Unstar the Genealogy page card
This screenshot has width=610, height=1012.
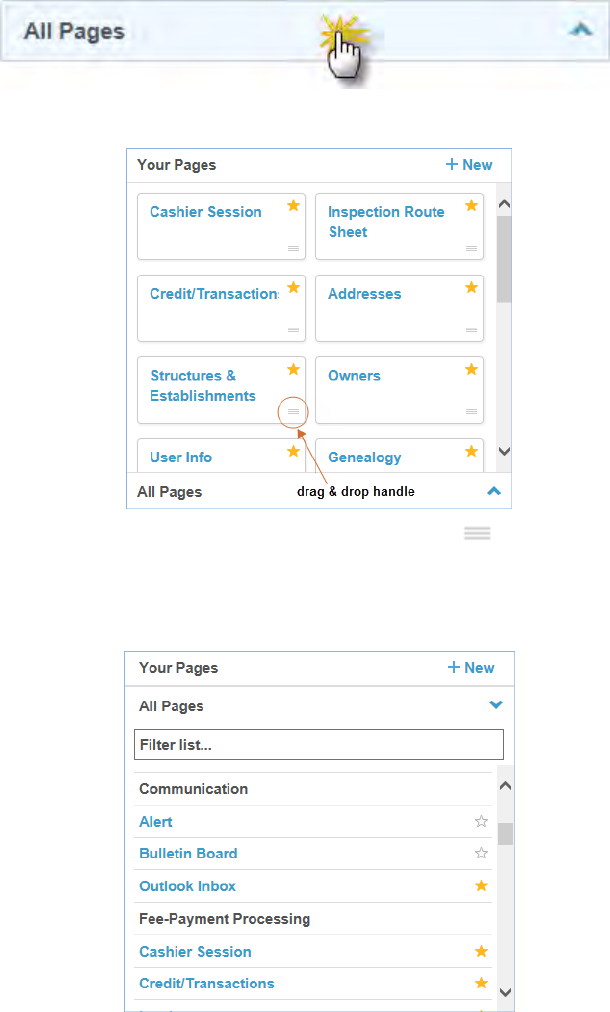click(x=471, y=452)
